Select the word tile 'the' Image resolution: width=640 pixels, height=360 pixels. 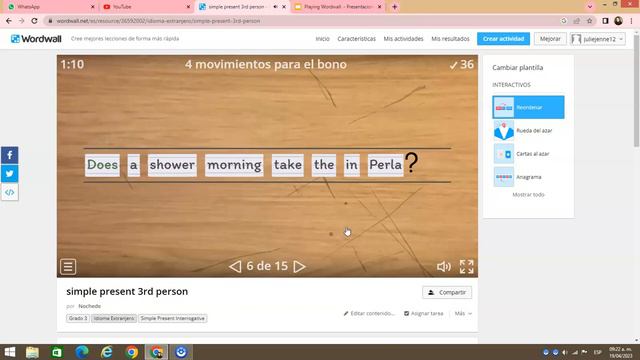[x=324, y=165]
